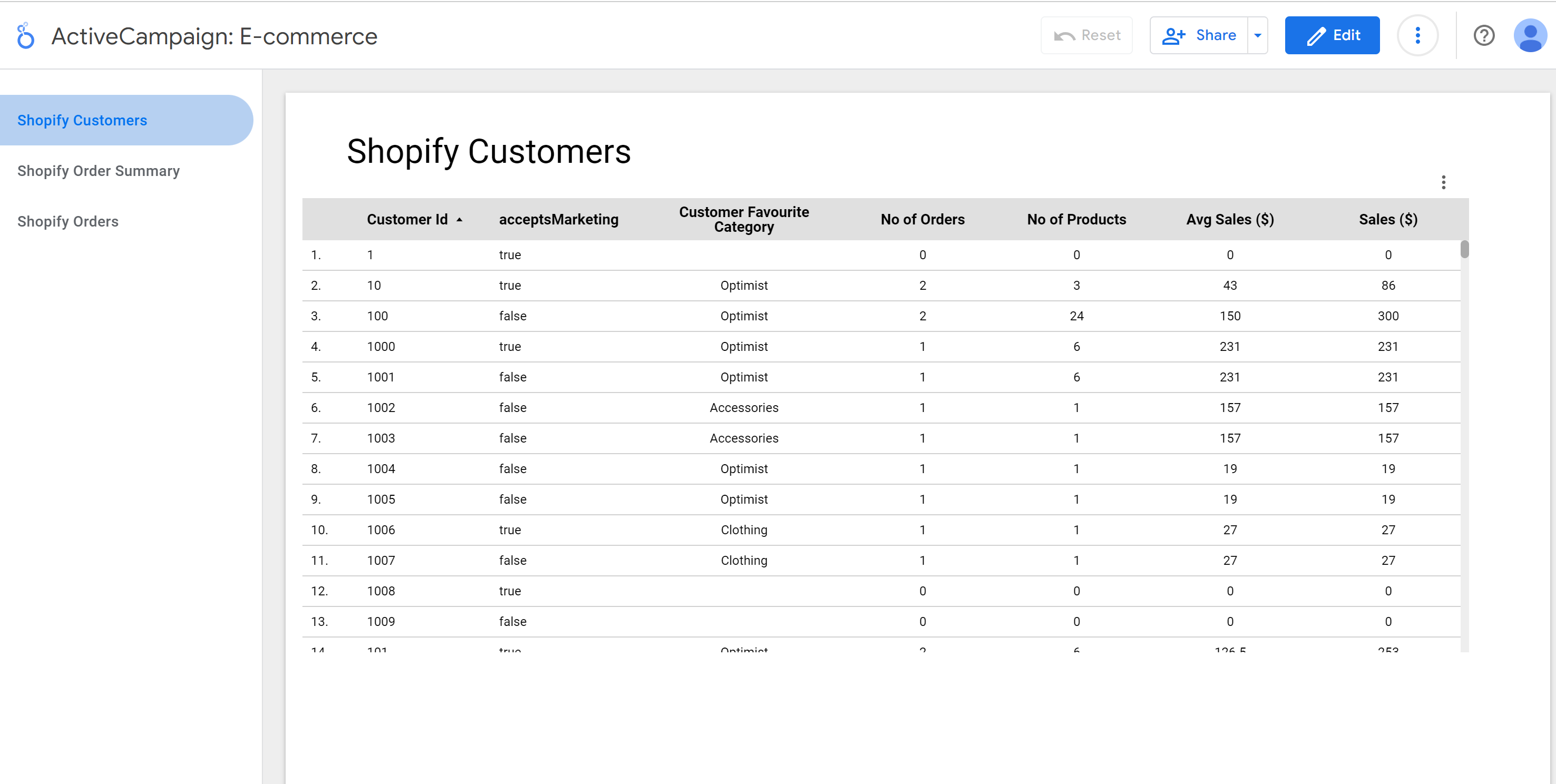The width and height of the screenshot is (1556, 784).
Task: Click the table's vertical scrollbar thumb
Action: 1464,249
